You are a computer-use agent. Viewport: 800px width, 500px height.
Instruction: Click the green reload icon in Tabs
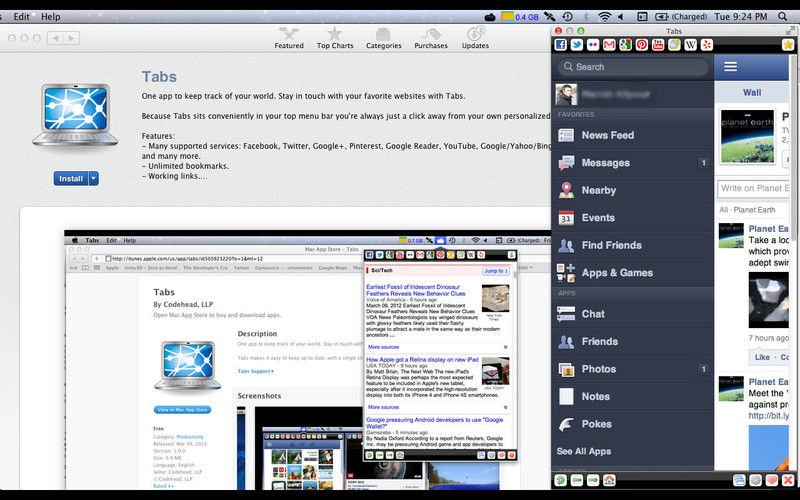[561, 480]
